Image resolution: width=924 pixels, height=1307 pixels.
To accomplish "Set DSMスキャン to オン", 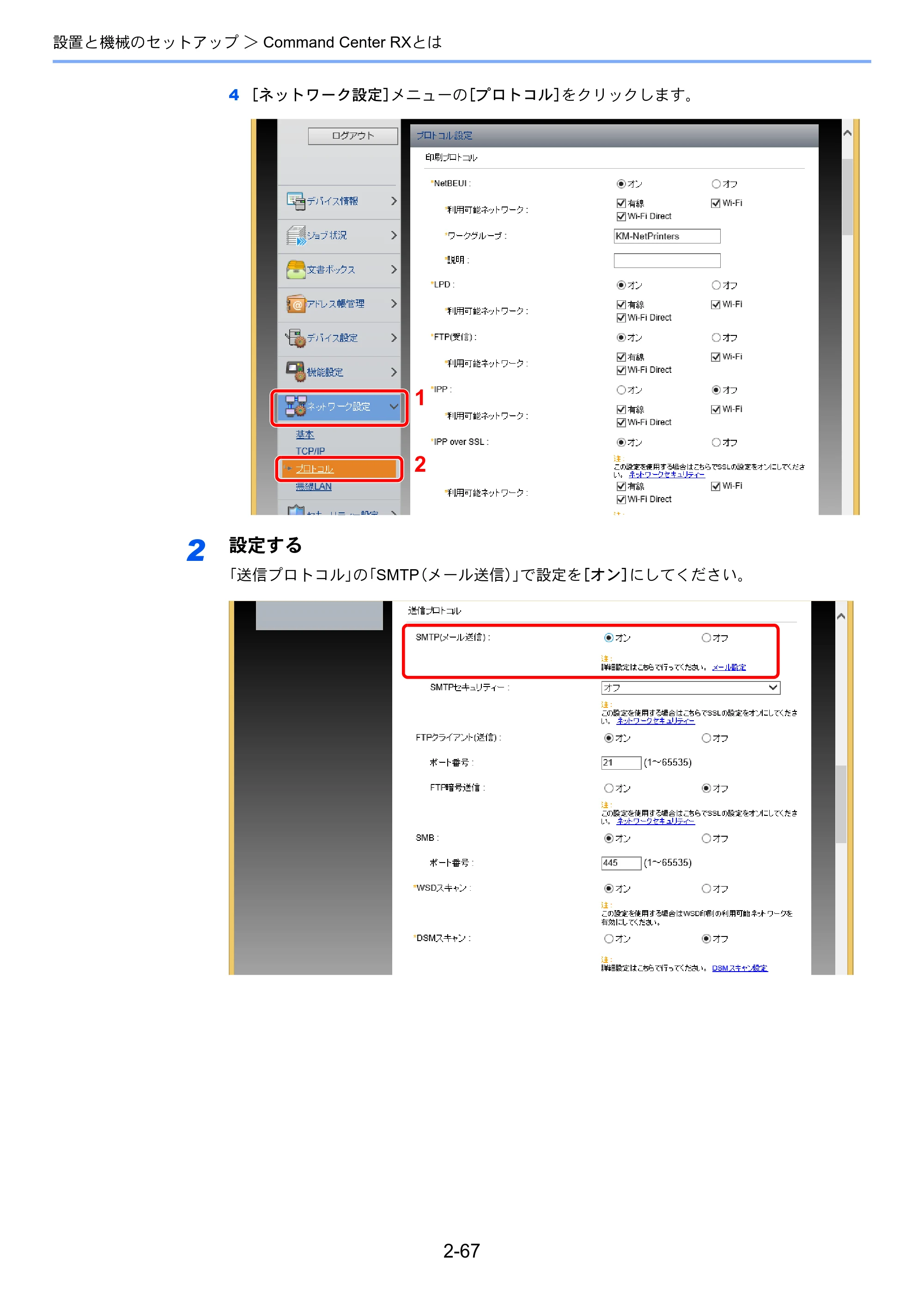I will pyautogui.click(x=608, y=938).
